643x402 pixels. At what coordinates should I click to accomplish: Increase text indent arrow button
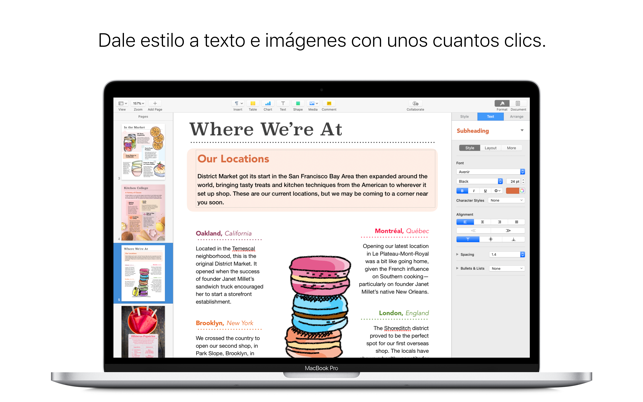[x=508, y=231]
